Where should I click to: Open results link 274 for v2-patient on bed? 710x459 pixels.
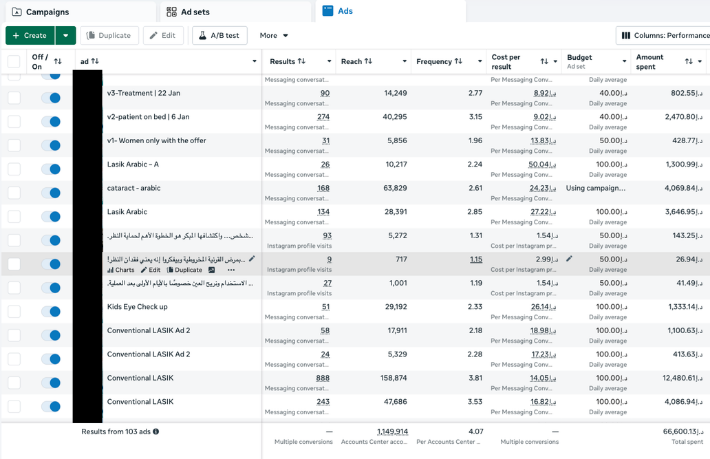coord(323,117)
